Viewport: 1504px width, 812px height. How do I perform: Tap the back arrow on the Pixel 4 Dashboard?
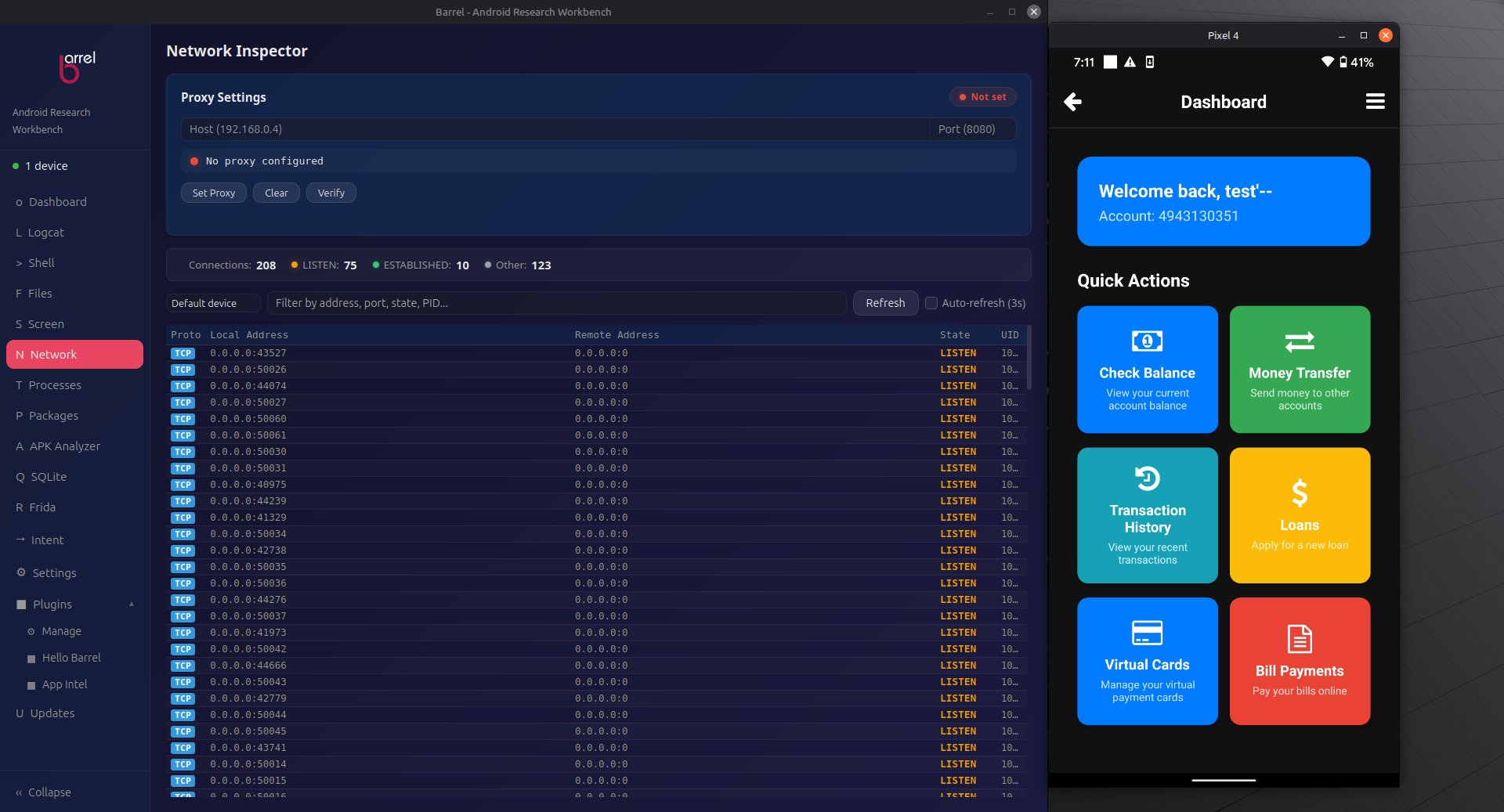tap(1072, 102)
